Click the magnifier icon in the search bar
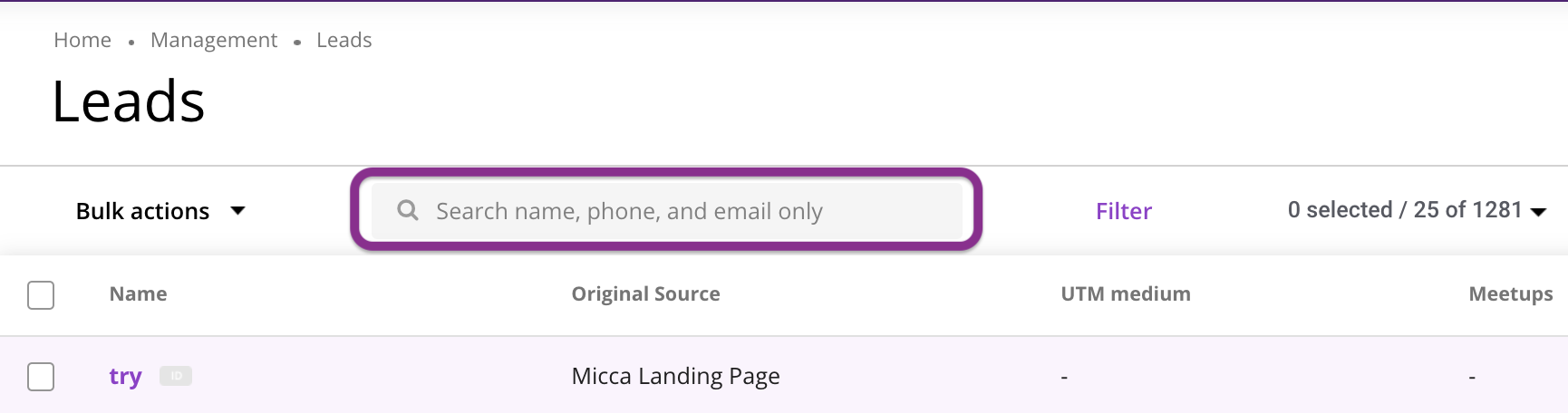 coord(408,210)
